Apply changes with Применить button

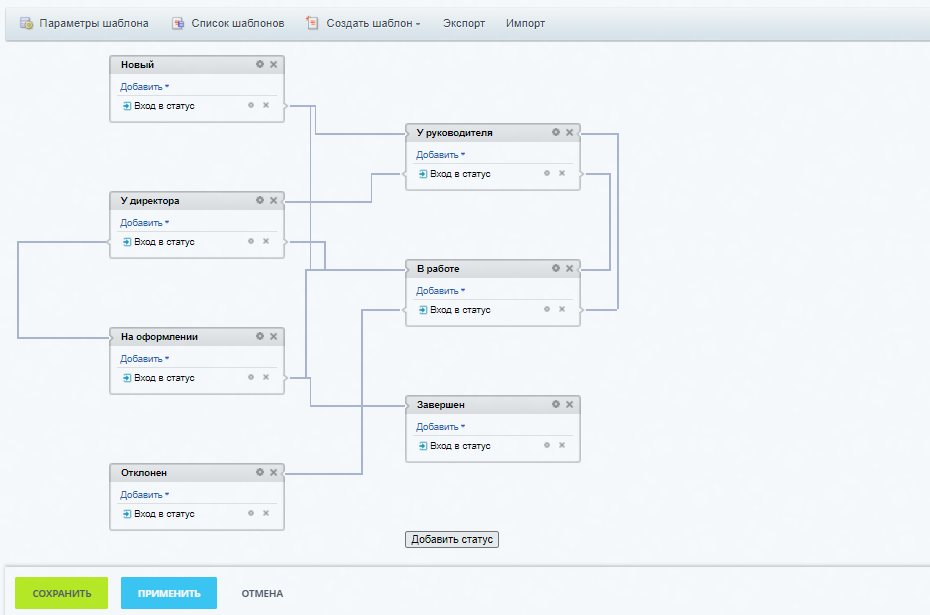coord(169,593)
